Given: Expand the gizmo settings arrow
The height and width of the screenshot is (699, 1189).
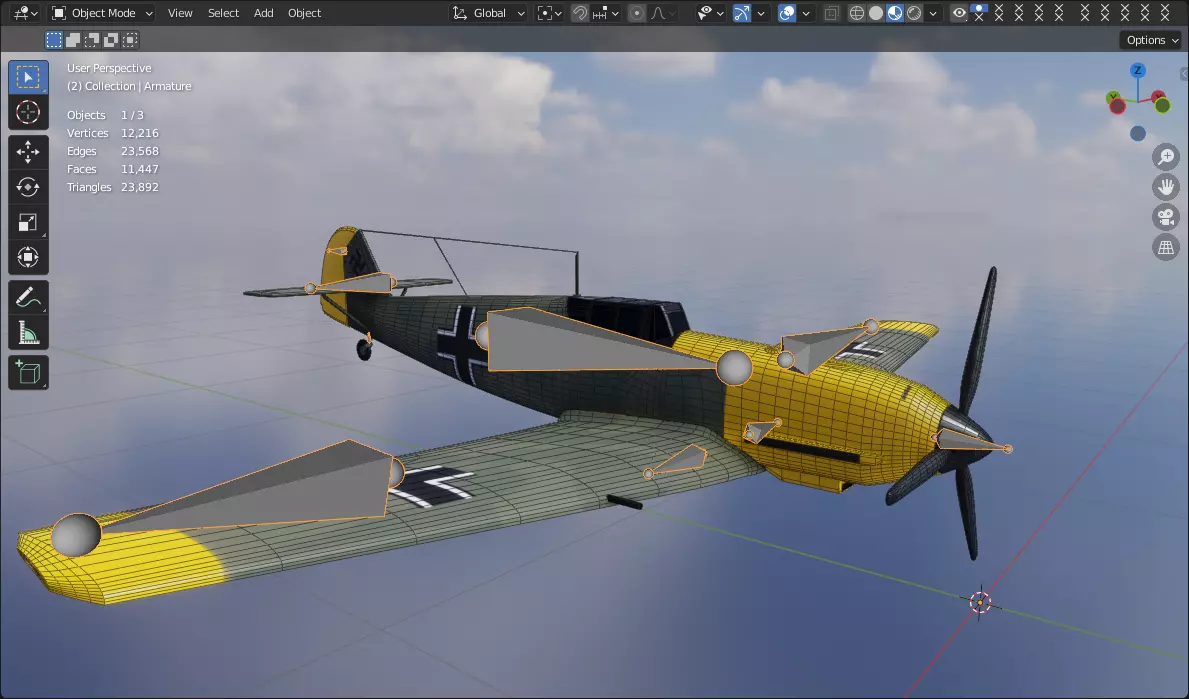Looking at the screenshot, I should [761, 13].
